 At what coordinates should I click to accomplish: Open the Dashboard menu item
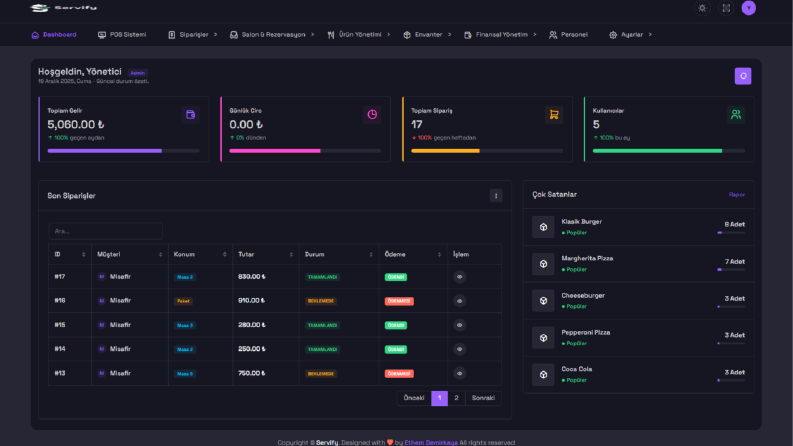tap(54, 35)
